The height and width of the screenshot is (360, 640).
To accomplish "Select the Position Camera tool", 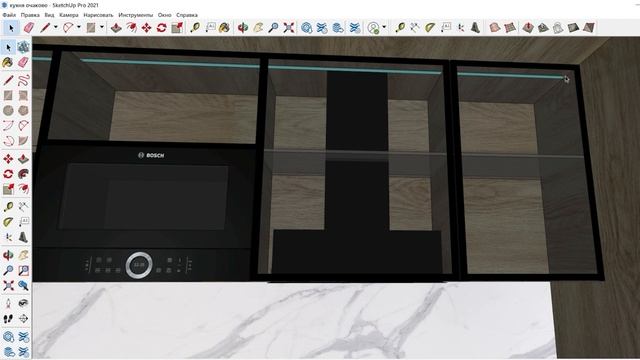I will tap(8, 303).
